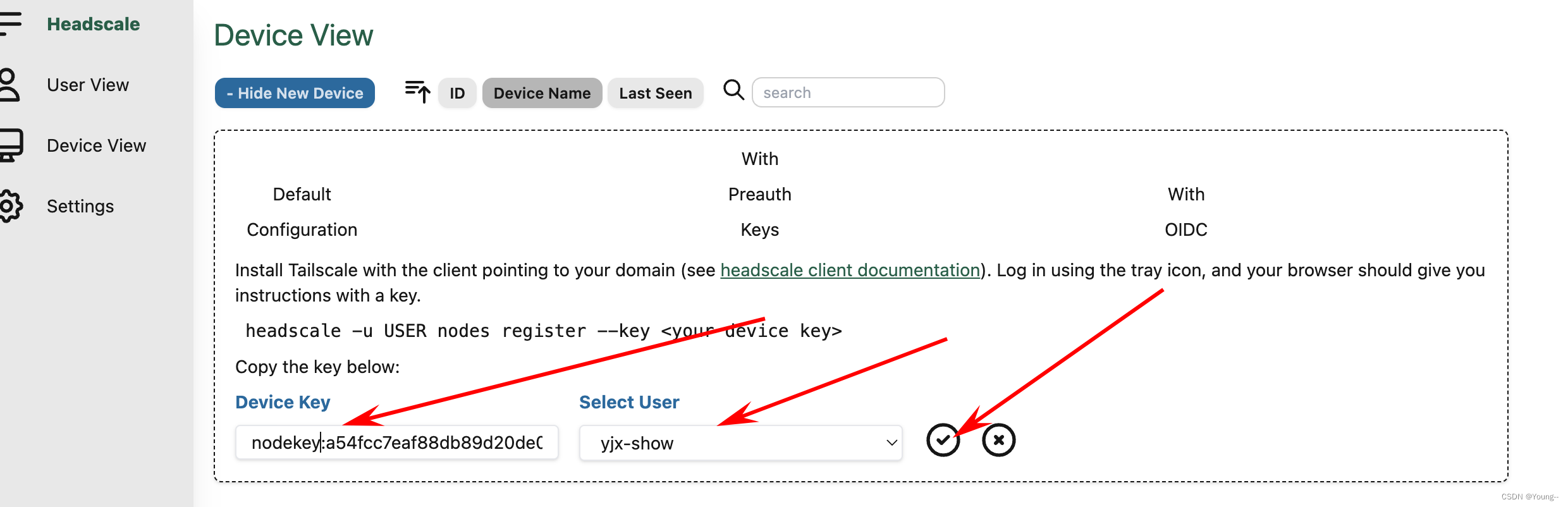Toggle sort direction arrow icon

(x=418, y=92)
